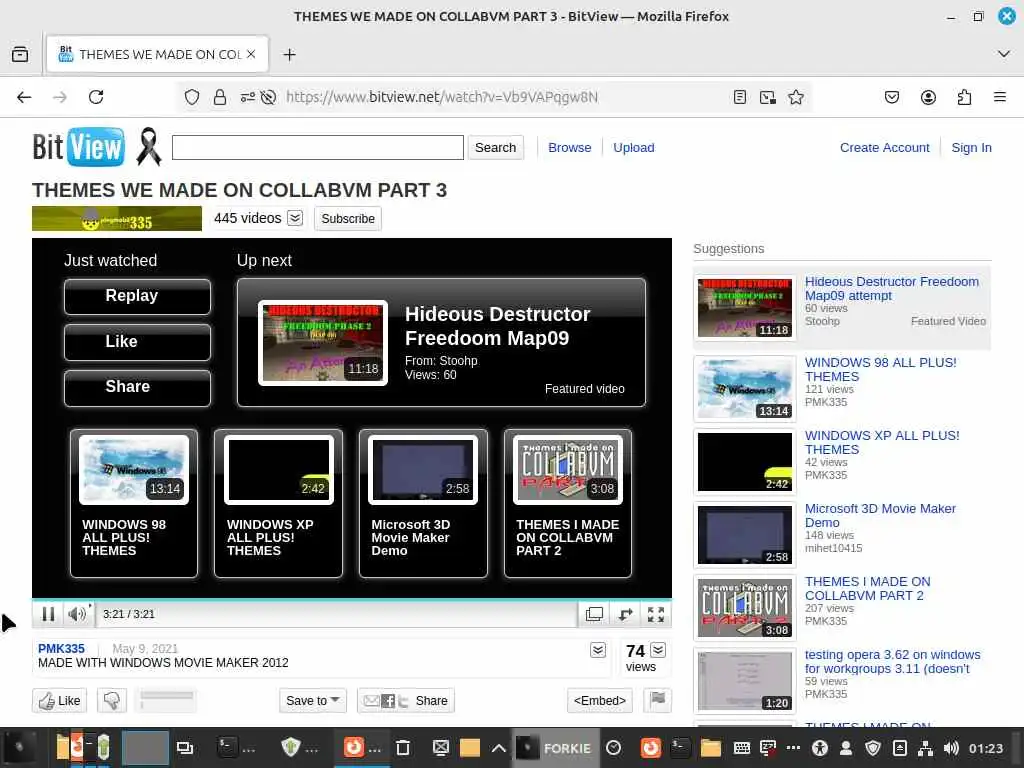Open Hideous Destructor up next video

(441, 343)
